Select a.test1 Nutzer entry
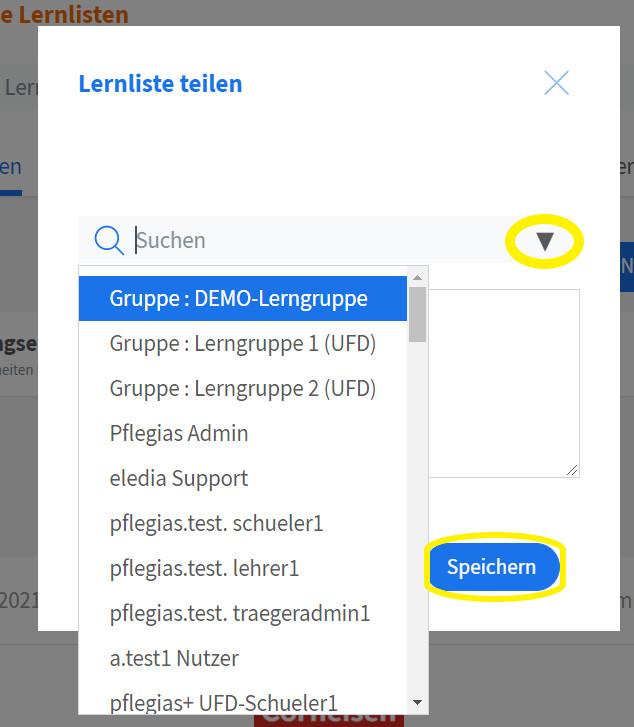 pos(174,658)
